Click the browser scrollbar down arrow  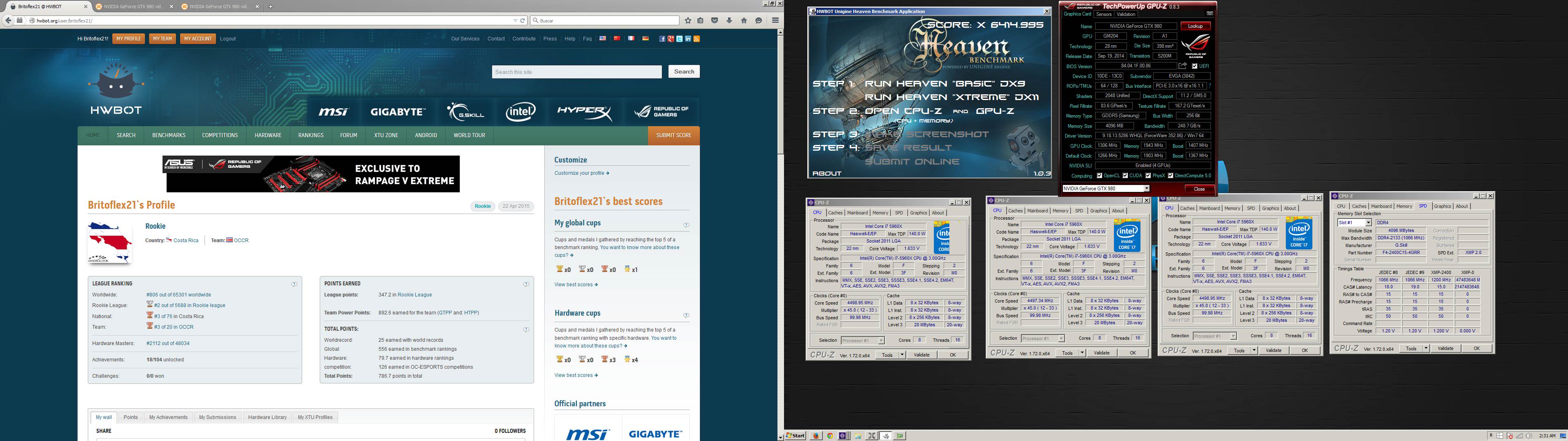click(x=780, y=437)
